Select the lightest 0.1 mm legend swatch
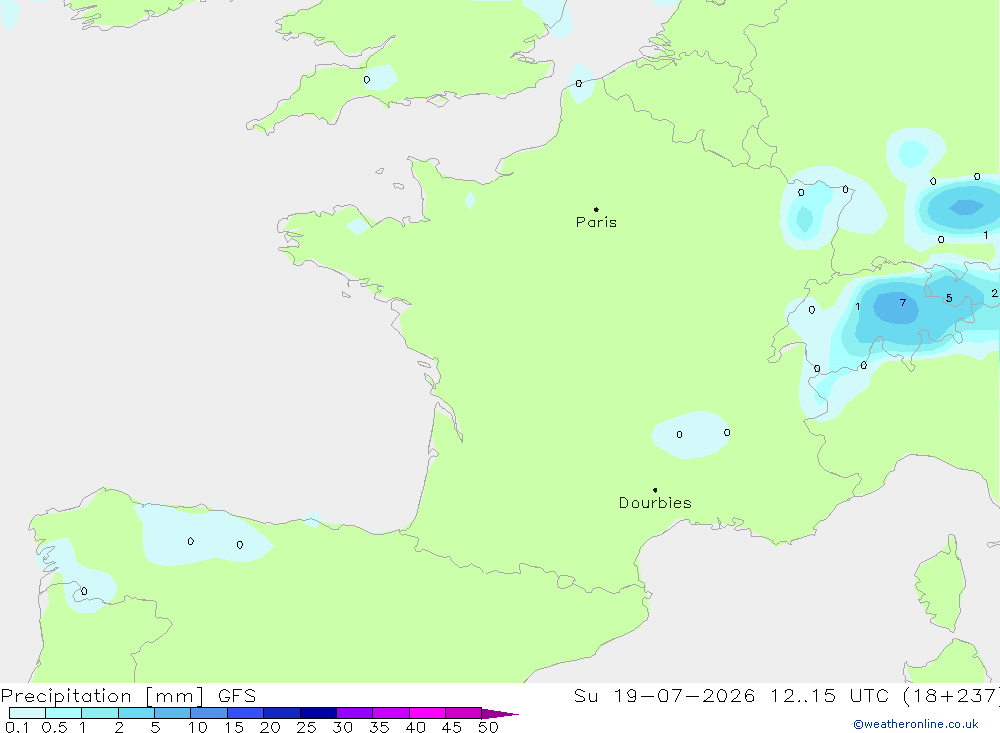 coord(27,713)
